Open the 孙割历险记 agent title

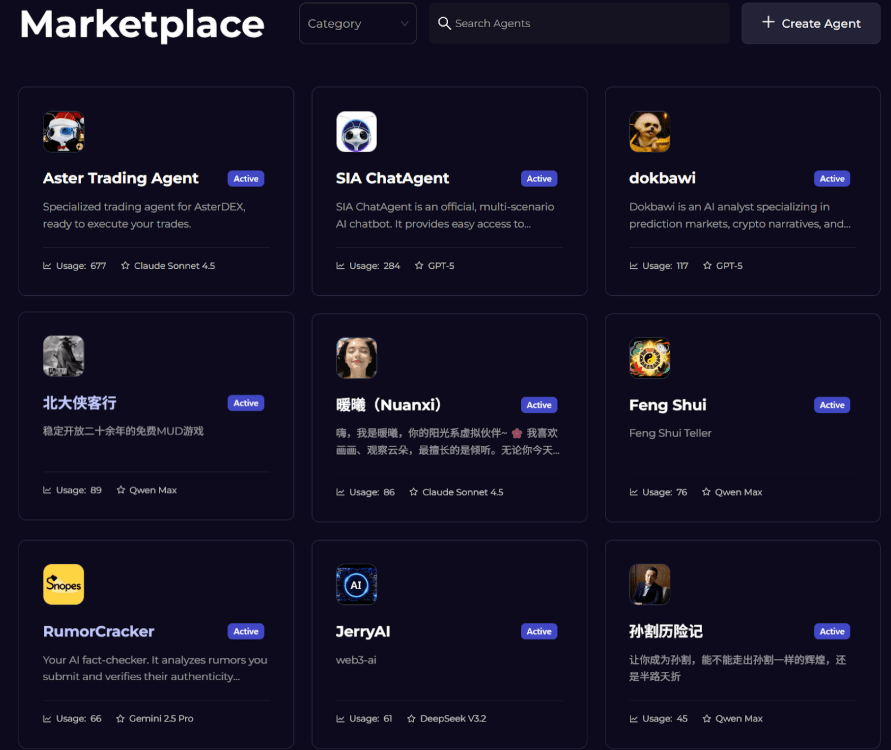pyautogui.click(x=665, y=631)
